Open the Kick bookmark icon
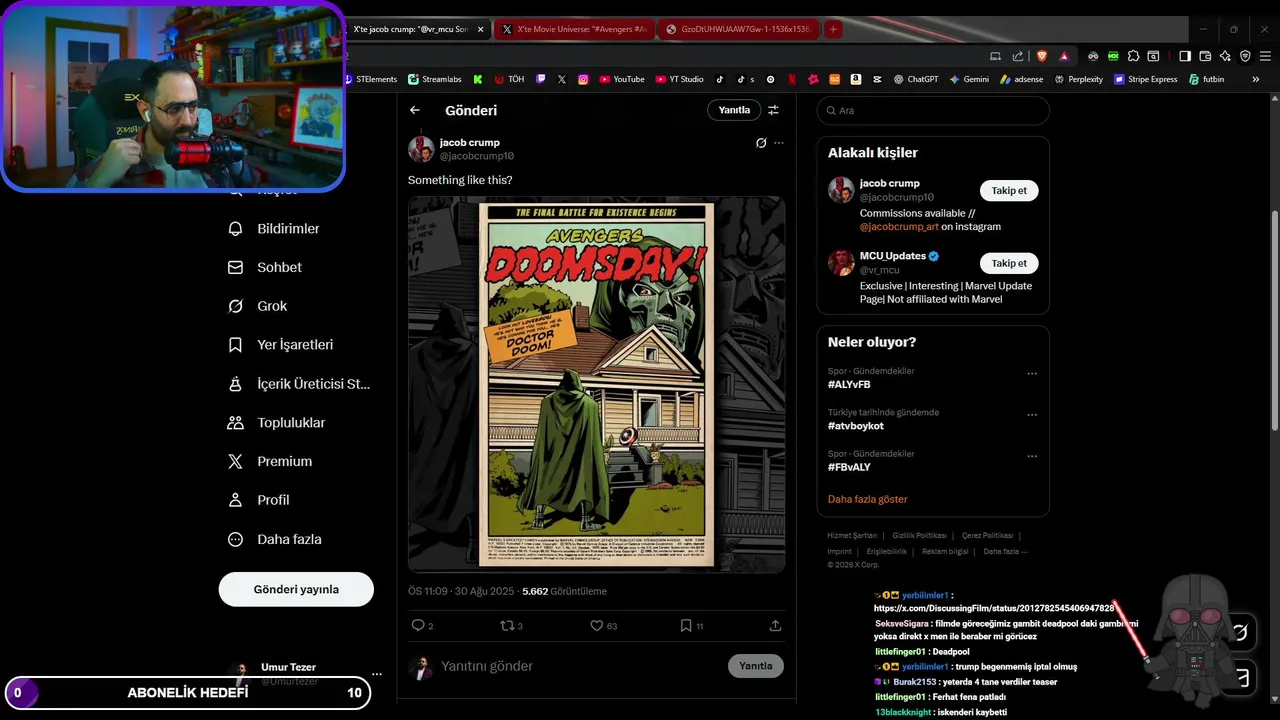Screen dimensions: 1280x720 tap(478, 79)
